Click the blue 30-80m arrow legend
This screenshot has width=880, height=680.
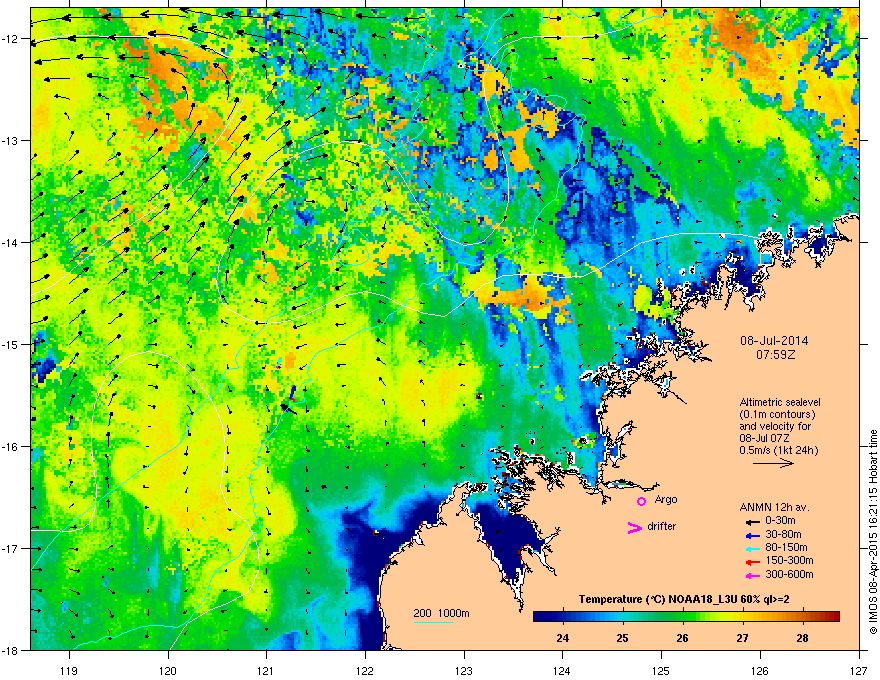pyautogui.click(x=752, y=536)
